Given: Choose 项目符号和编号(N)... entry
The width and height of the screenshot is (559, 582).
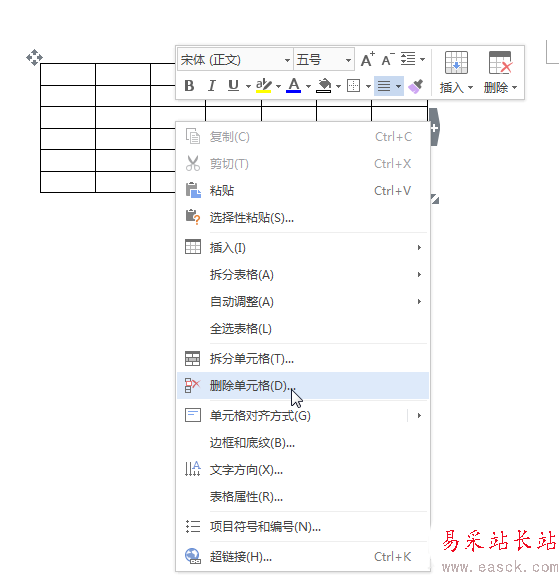Looking at the screenshot, I should [303, 527].
